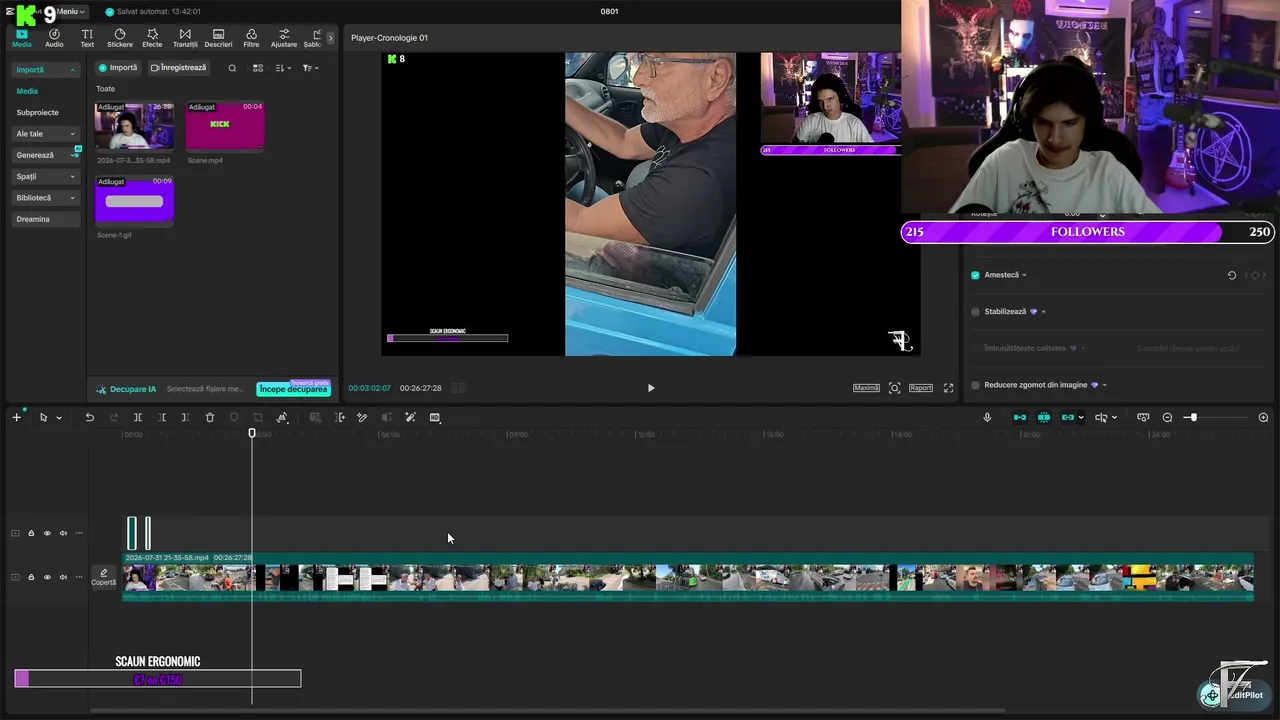Mute the main video track audio

coord(63,577)
